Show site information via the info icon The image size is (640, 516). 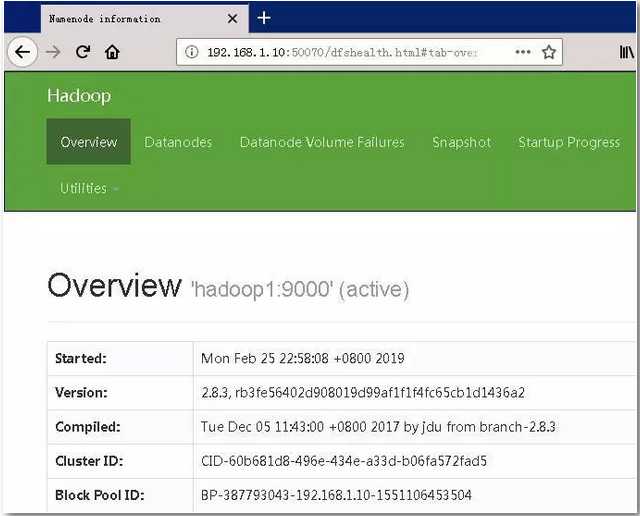click(x=191, y=52)
